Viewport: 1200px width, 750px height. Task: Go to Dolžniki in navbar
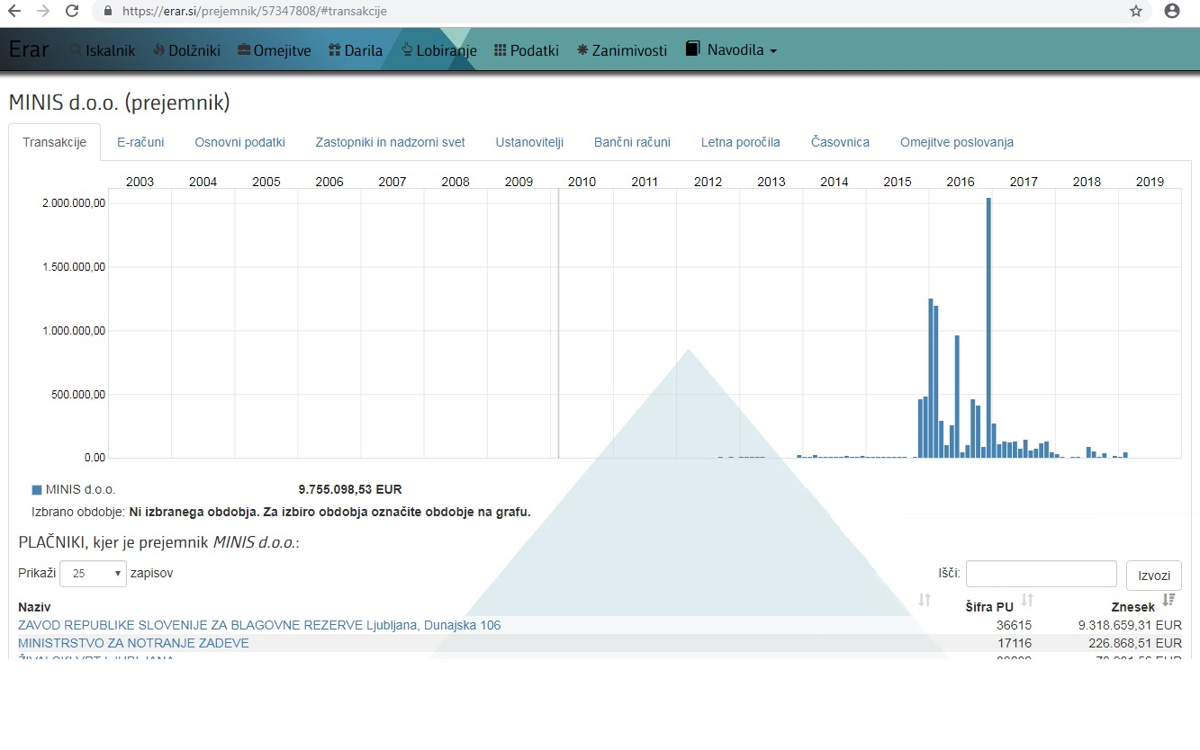[186, 50]
